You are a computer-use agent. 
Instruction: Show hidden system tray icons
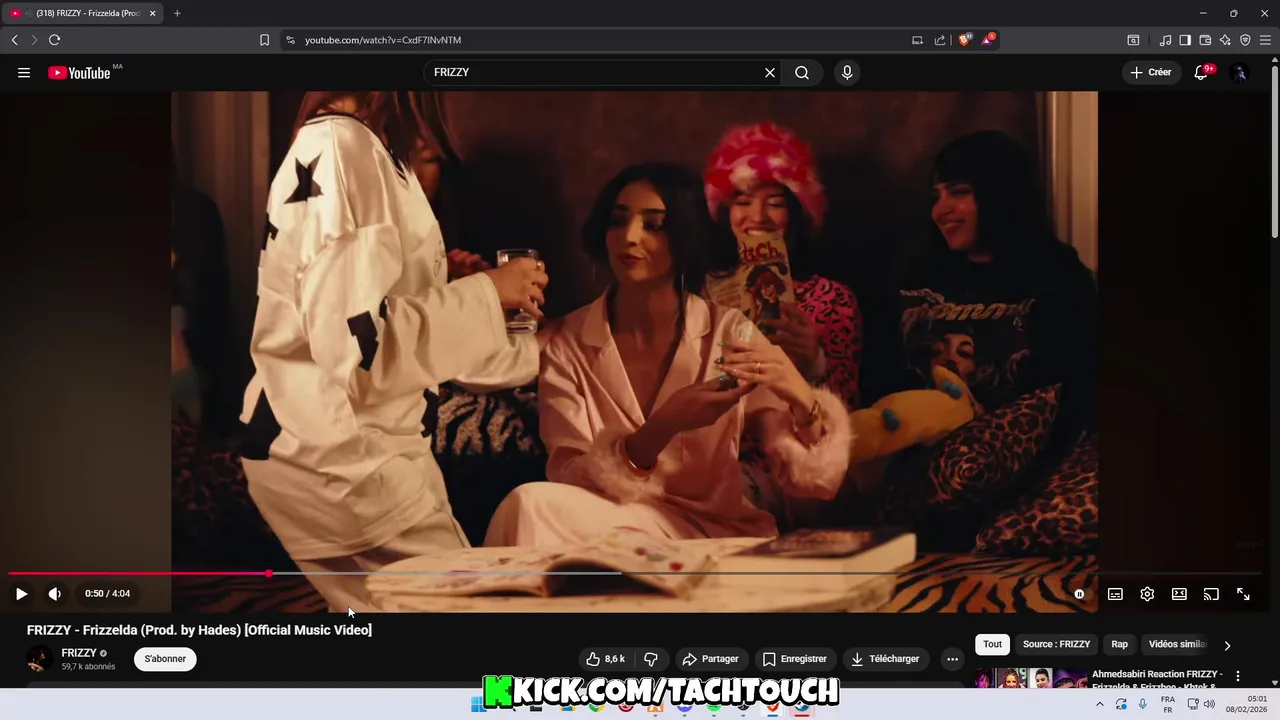[1099, 705]
